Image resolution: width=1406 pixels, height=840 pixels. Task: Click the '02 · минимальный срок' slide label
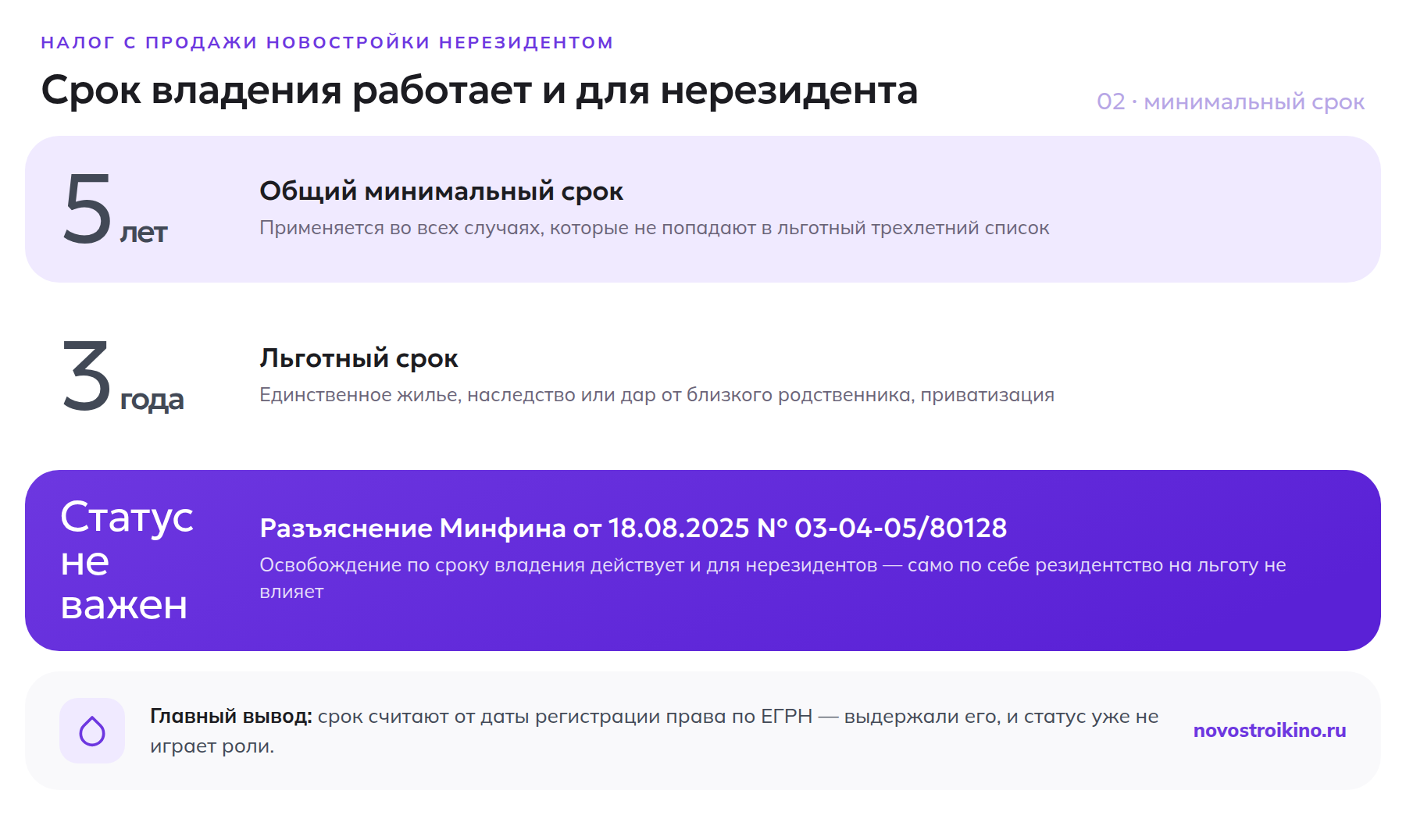tap(1230, 101)
